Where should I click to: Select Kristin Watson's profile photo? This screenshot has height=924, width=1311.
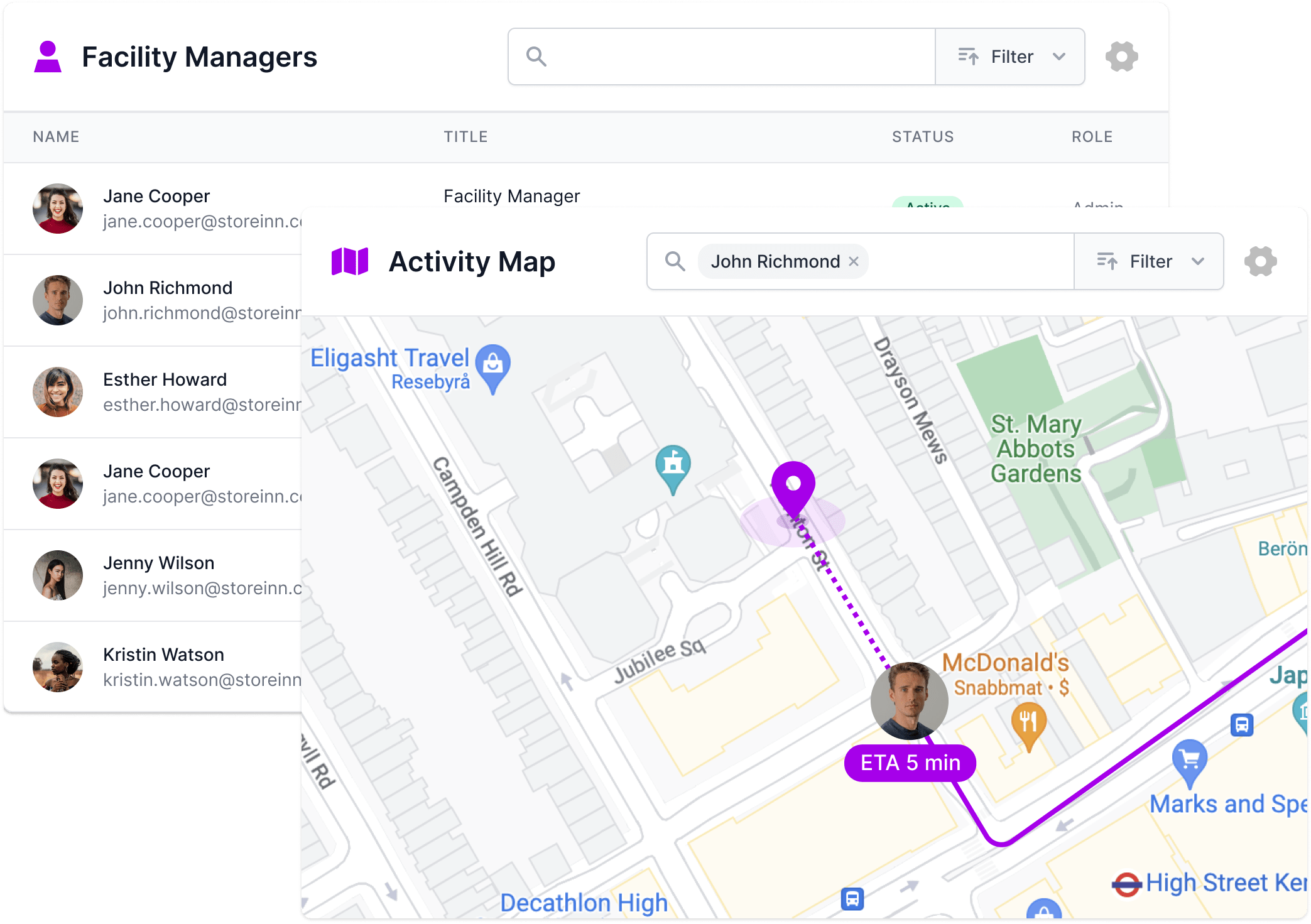(x=58, y=666)
